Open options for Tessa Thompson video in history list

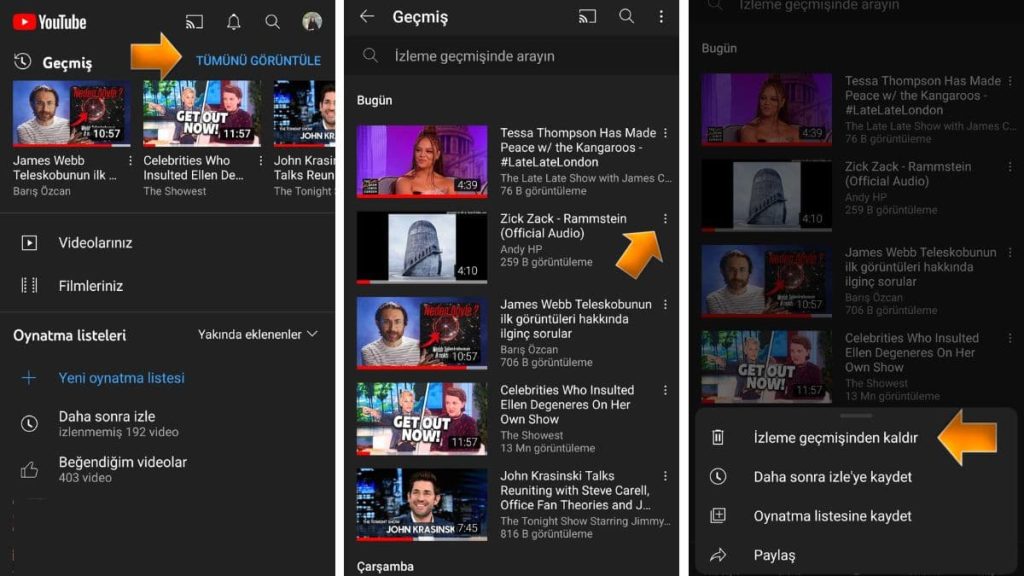point(665,133)
